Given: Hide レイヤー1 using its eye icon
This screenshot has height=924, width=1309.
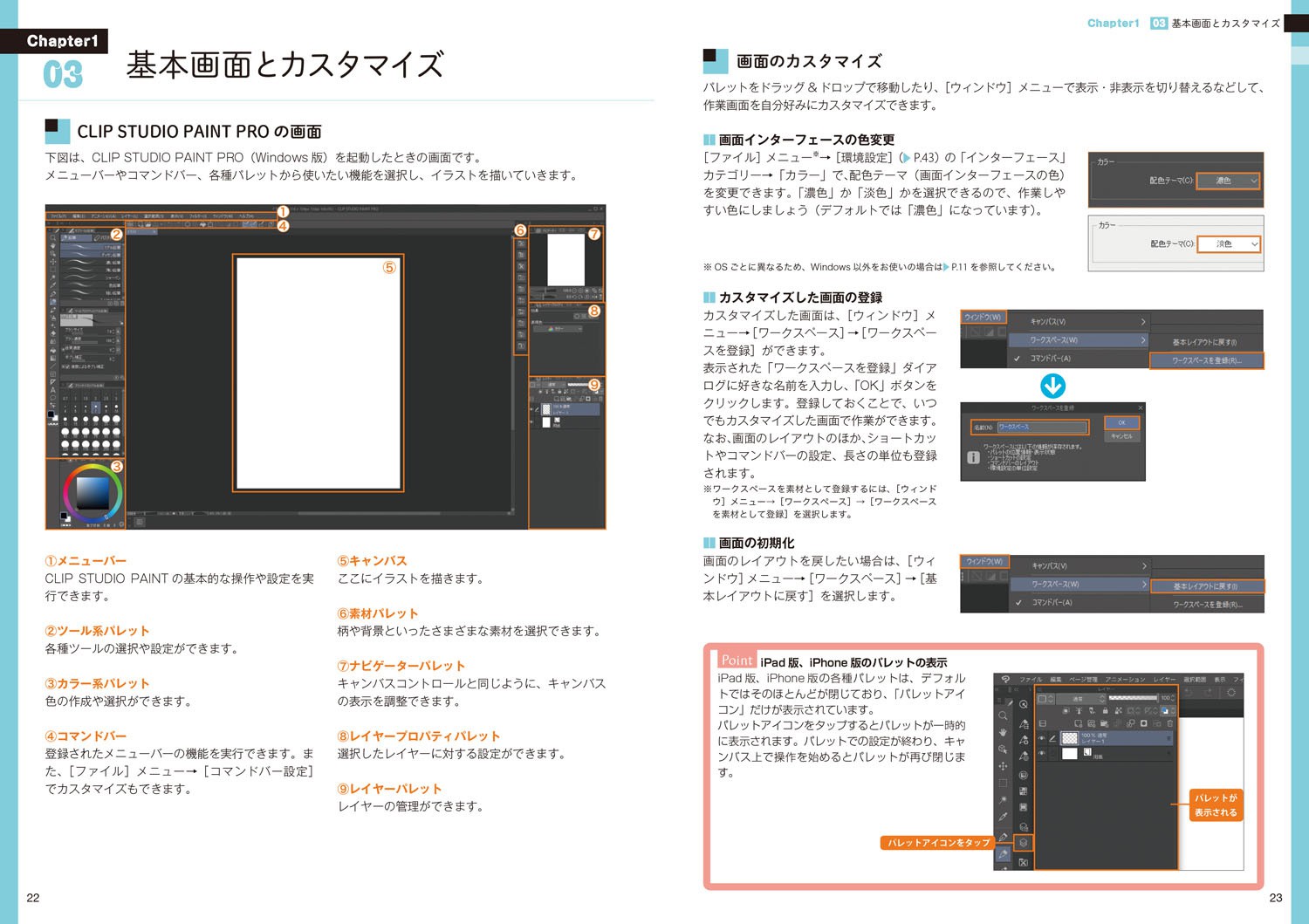Looking at the screenshot, I should coord(1041,738).
